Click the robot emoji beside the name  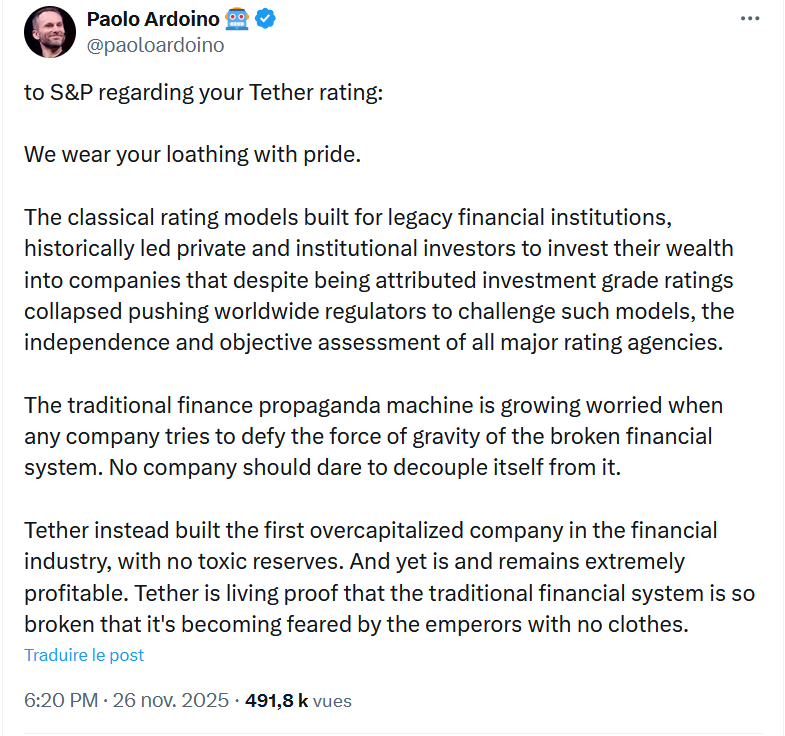coord(237,19)
